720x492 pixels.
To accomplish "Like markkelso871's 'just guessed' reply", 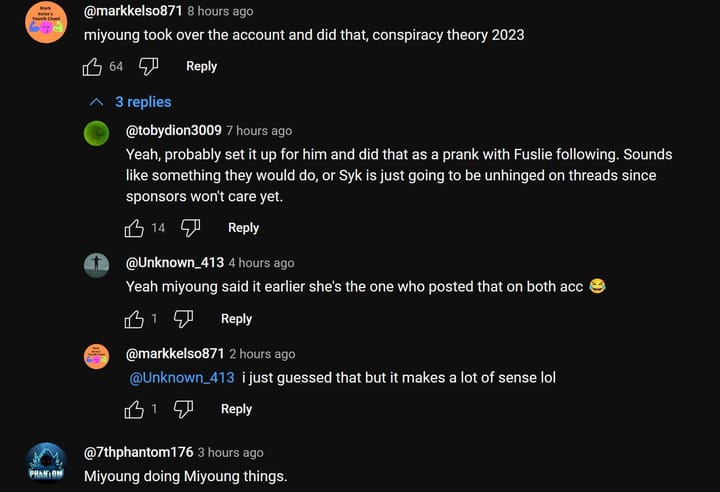I will pos(134,409).
